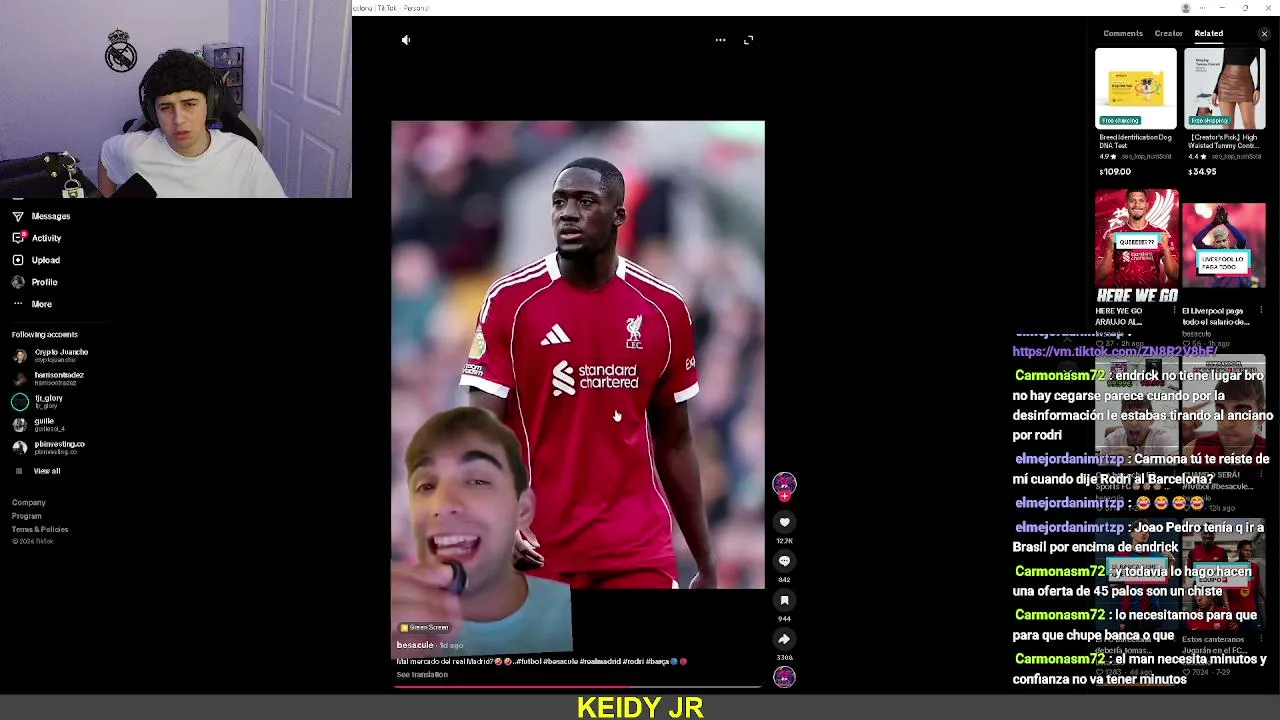Viewport: 1280px width, 720px height.
Task: Share the video with the arrow icon
Action: [784, 639]
